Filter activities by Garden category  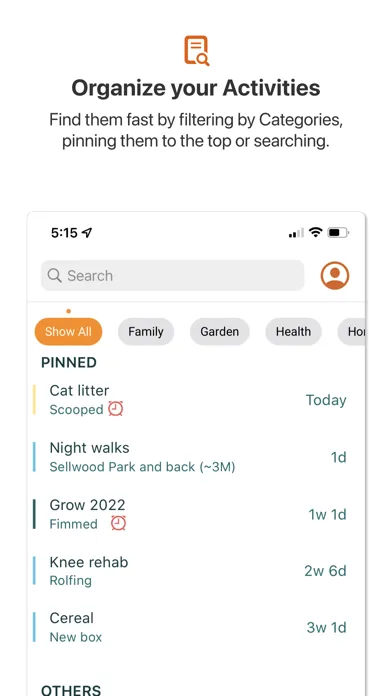pyautogui.click(x=219, y=332)
